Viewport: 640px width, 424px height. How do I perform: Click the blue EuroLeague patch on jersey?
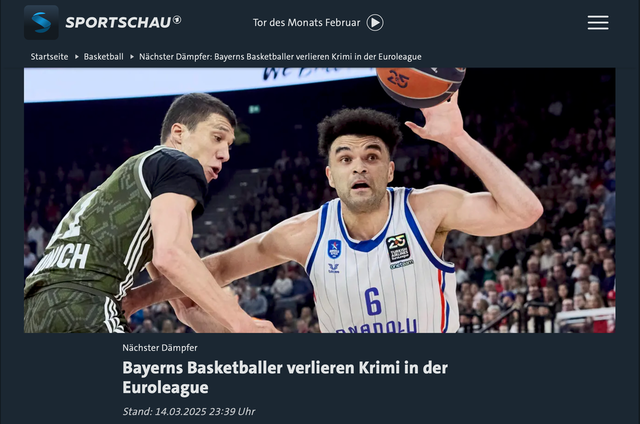tap(334, 249)
